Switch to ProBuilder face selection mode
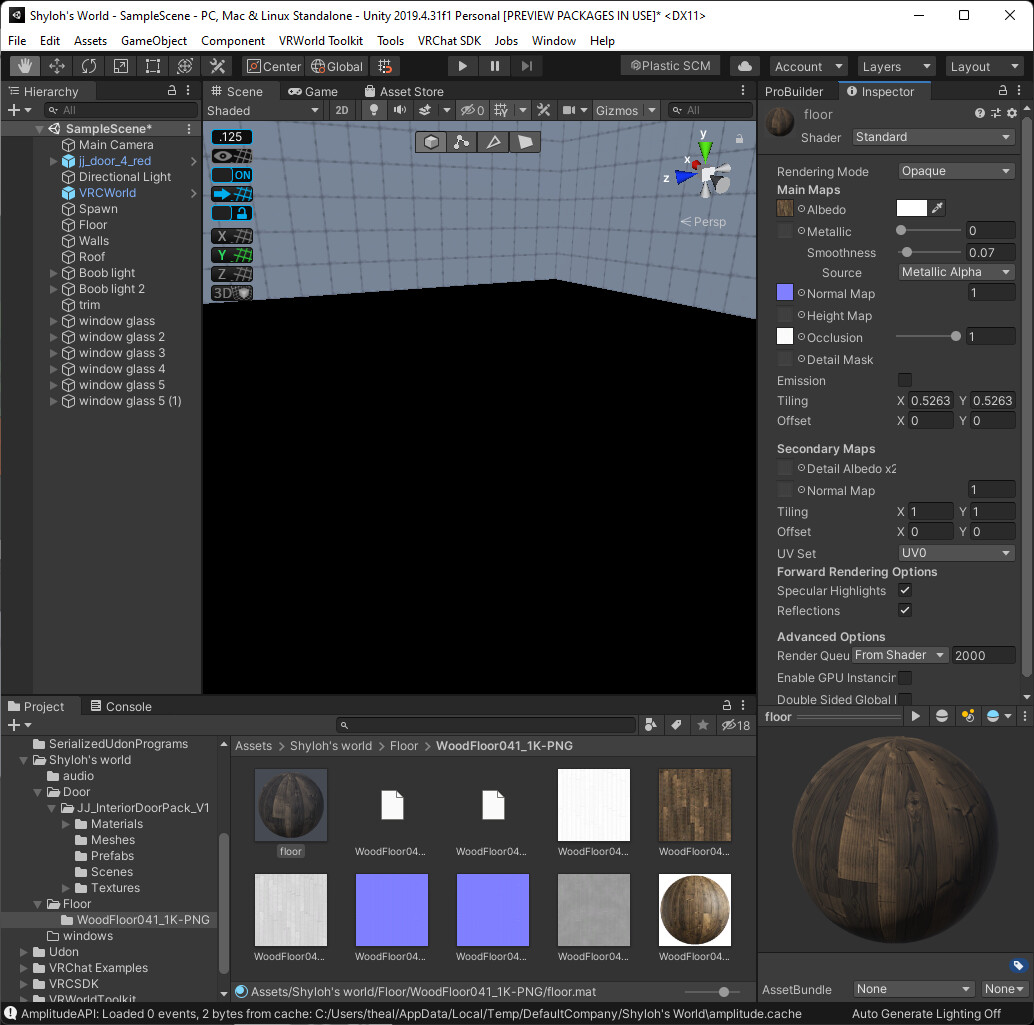The image size is (1034, 1025). point(525,141)
